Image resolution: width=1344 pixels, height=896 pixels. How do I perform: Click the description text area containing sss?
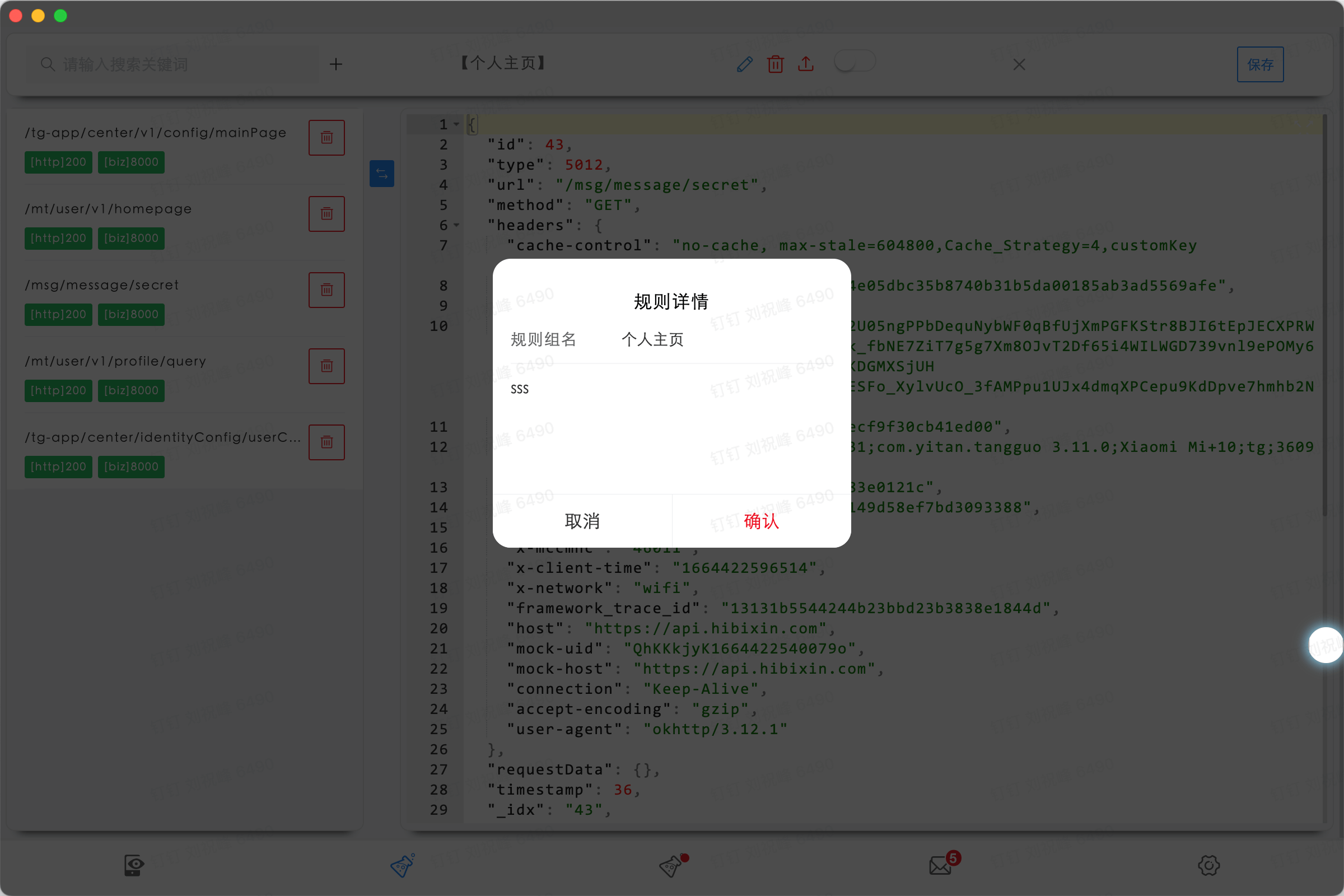tap(671, 428)
